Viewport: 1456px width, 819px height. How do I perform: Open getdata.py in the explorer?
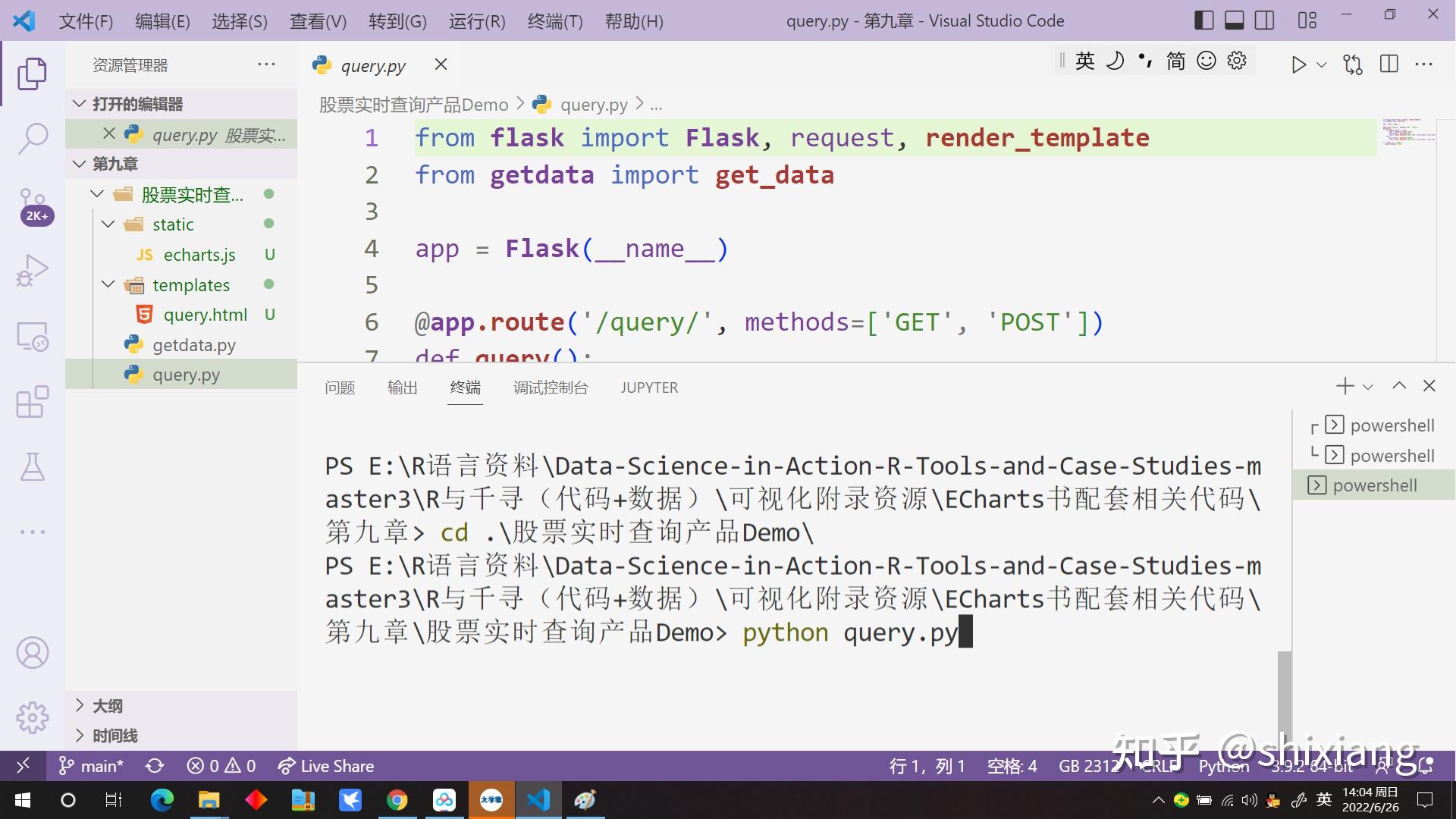pos(194,345)
